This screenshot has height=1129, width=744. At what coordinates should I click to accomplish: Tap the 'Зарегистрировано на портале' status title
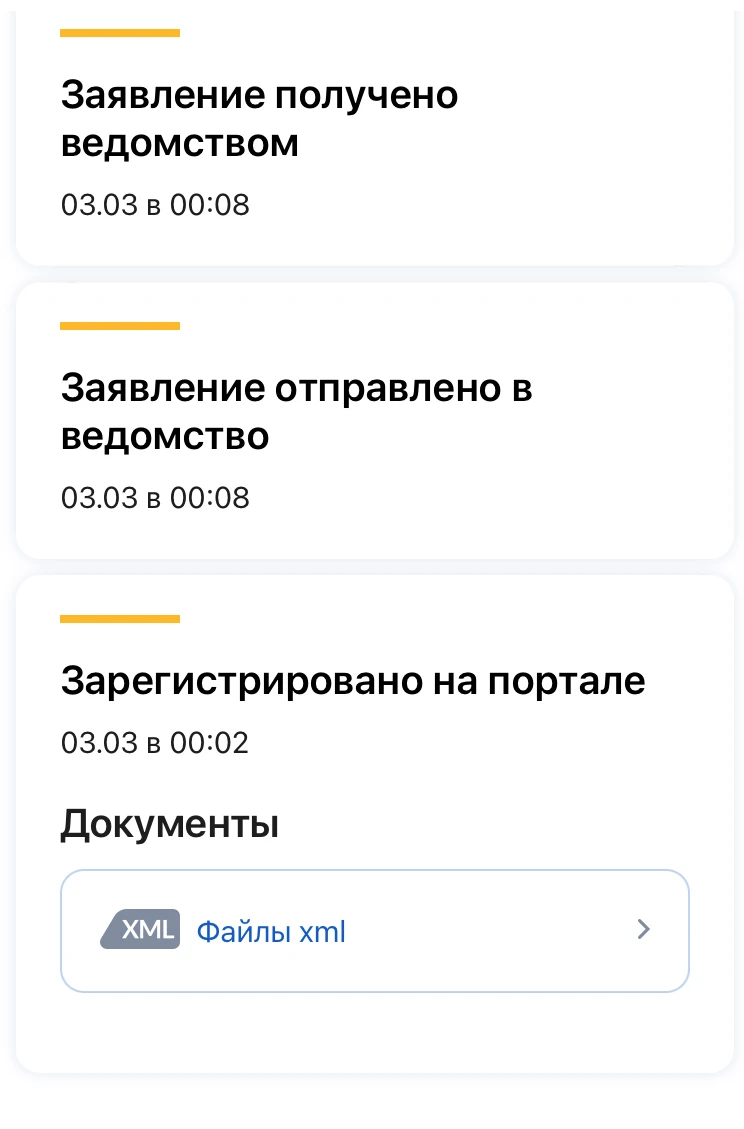[352, 681]
